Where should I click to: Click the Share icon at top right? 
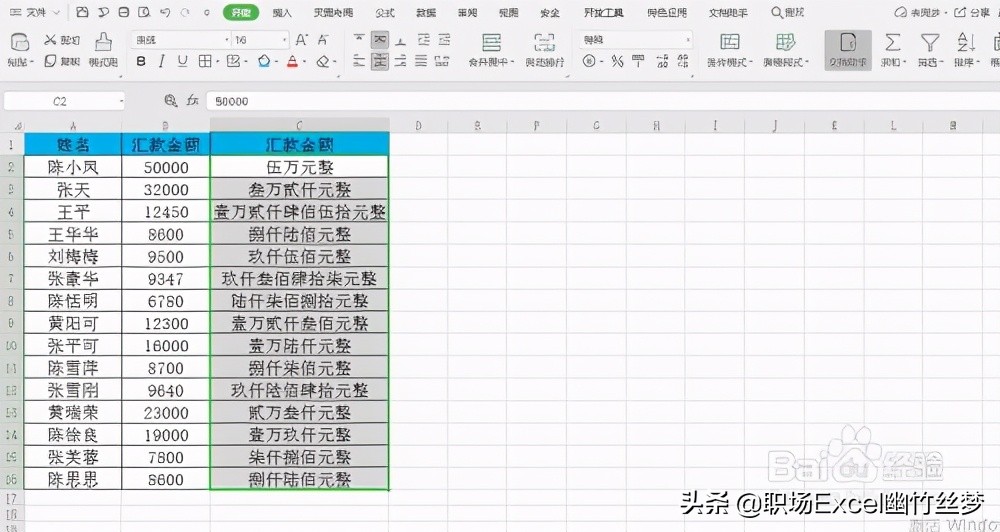[972, 12]
